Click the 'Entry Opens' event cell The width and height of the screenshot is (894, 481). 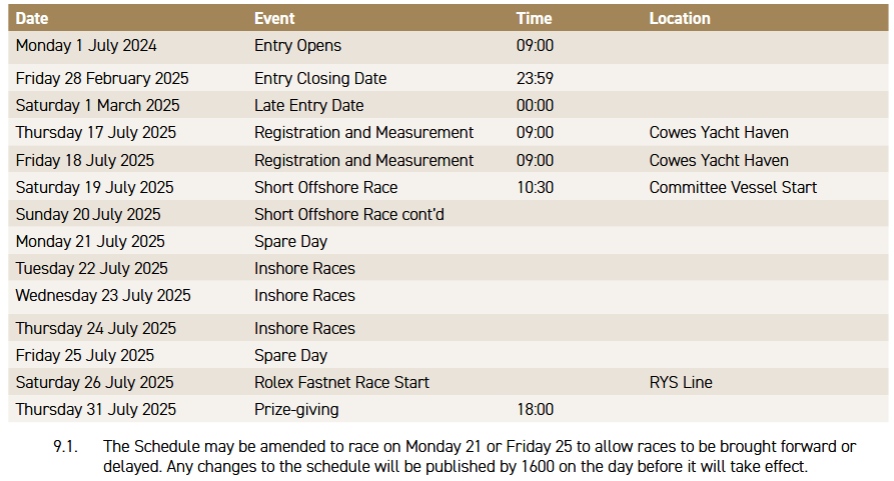pos(297,46)
